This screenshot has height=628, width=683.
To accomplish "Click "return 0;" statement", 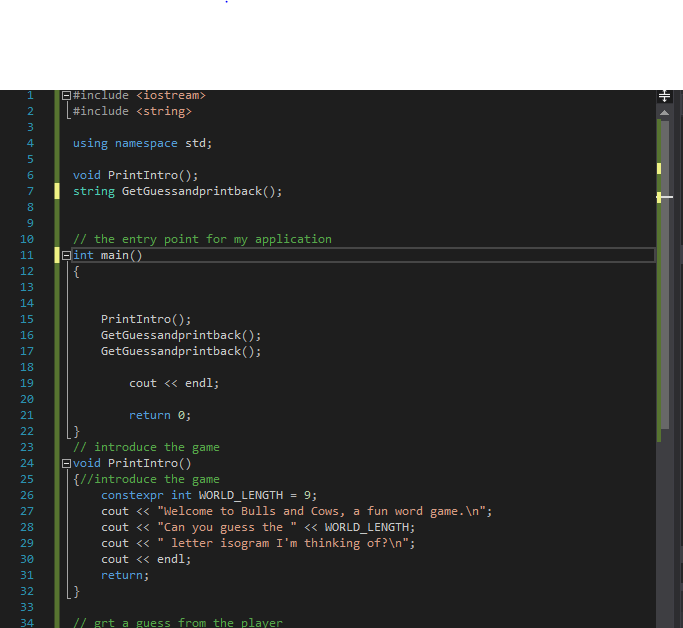I will 160,415.
